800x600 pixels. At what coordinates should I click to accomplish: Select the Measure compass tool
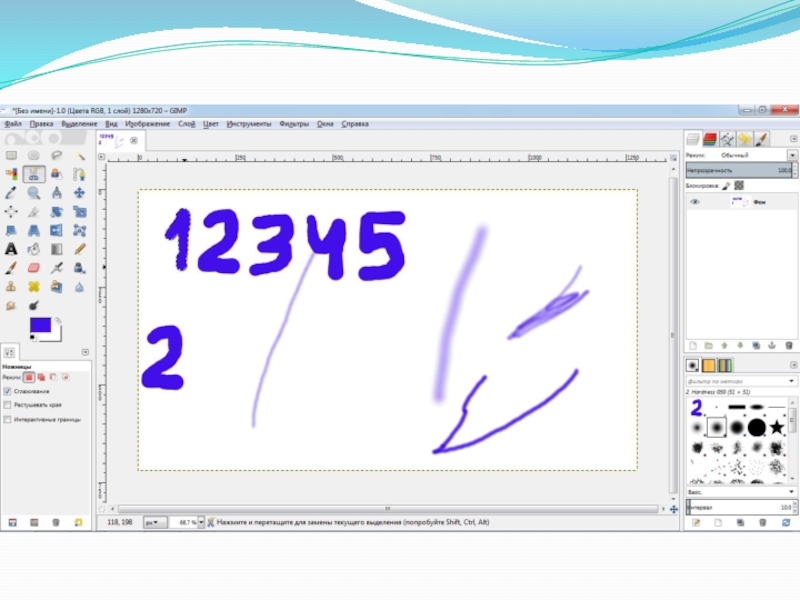click(57, 193)
